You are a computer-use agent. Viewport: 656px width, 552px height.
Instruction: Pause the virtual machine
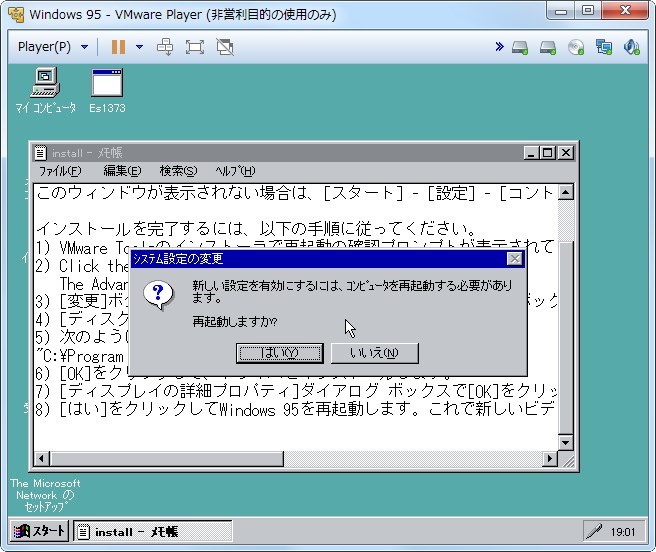(x=118, y=46)
